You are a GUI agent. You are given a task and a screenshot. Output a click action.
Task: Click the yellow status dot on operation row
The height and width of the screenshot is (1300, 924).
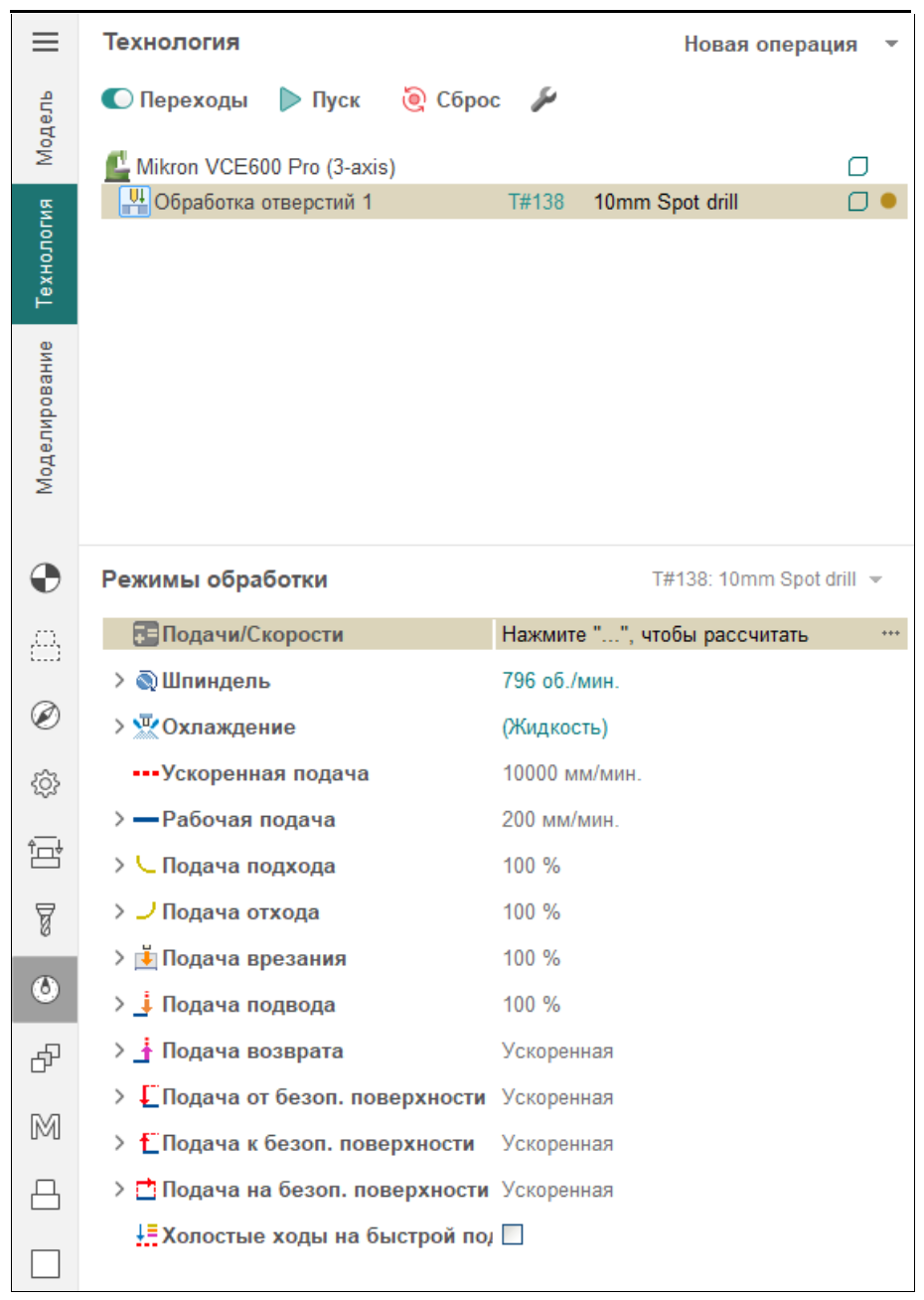tap(888, 201)
